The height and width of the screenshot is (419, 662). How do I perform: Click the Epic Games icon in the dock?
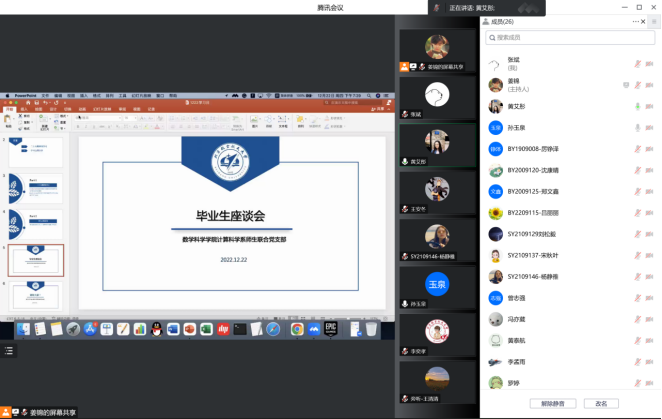[x=330, y=328]
